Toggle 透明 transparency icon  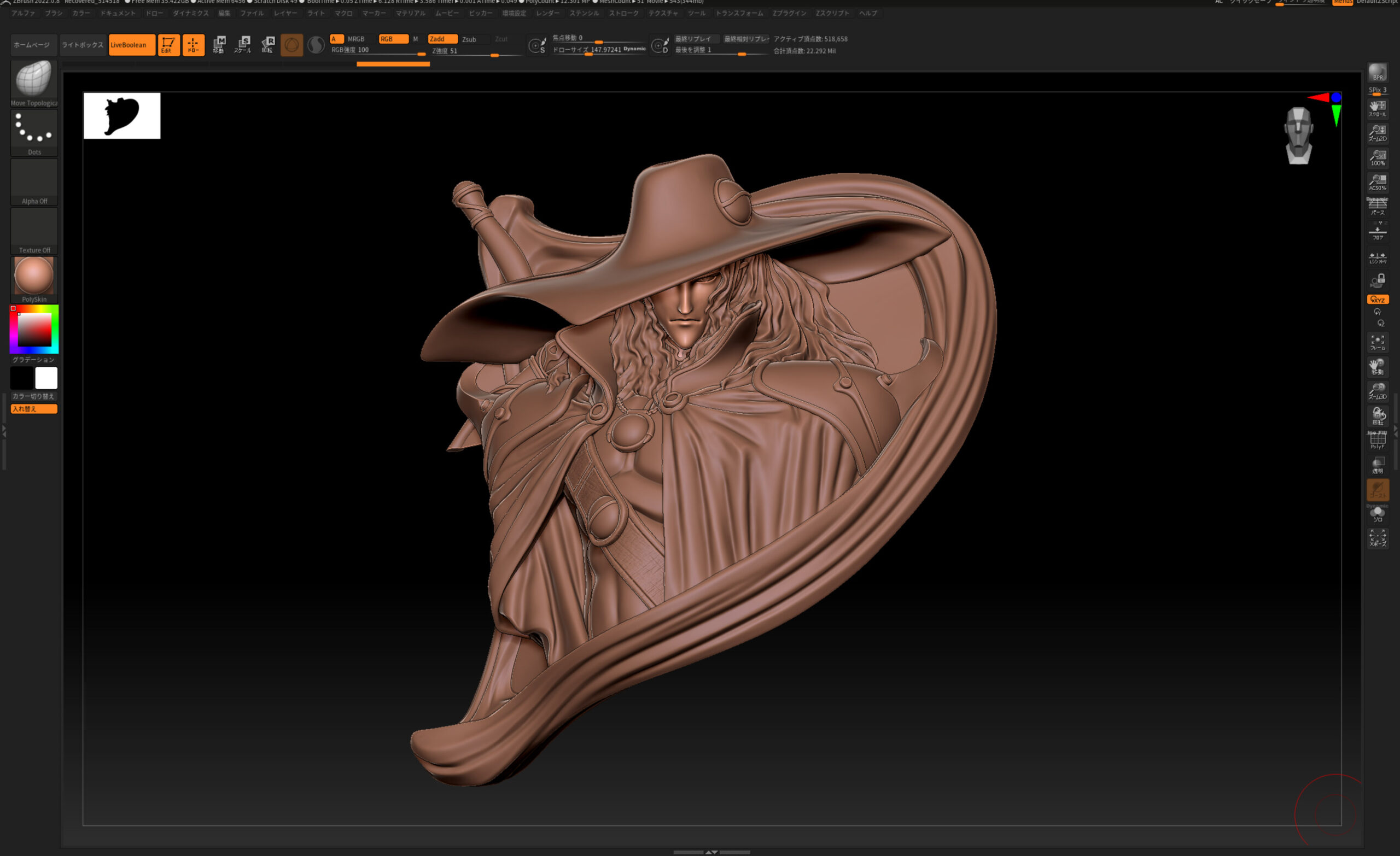coord(1378,465)
